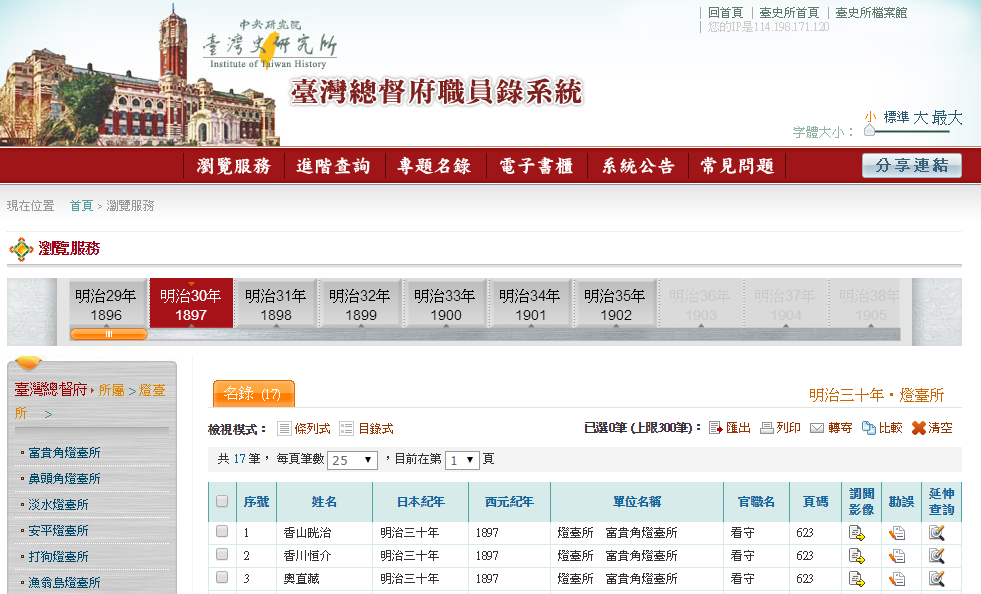Click the 比較 compare icon
Viewport: 981px width, 594px height.
pyautogui.click(x=868, y=428)
